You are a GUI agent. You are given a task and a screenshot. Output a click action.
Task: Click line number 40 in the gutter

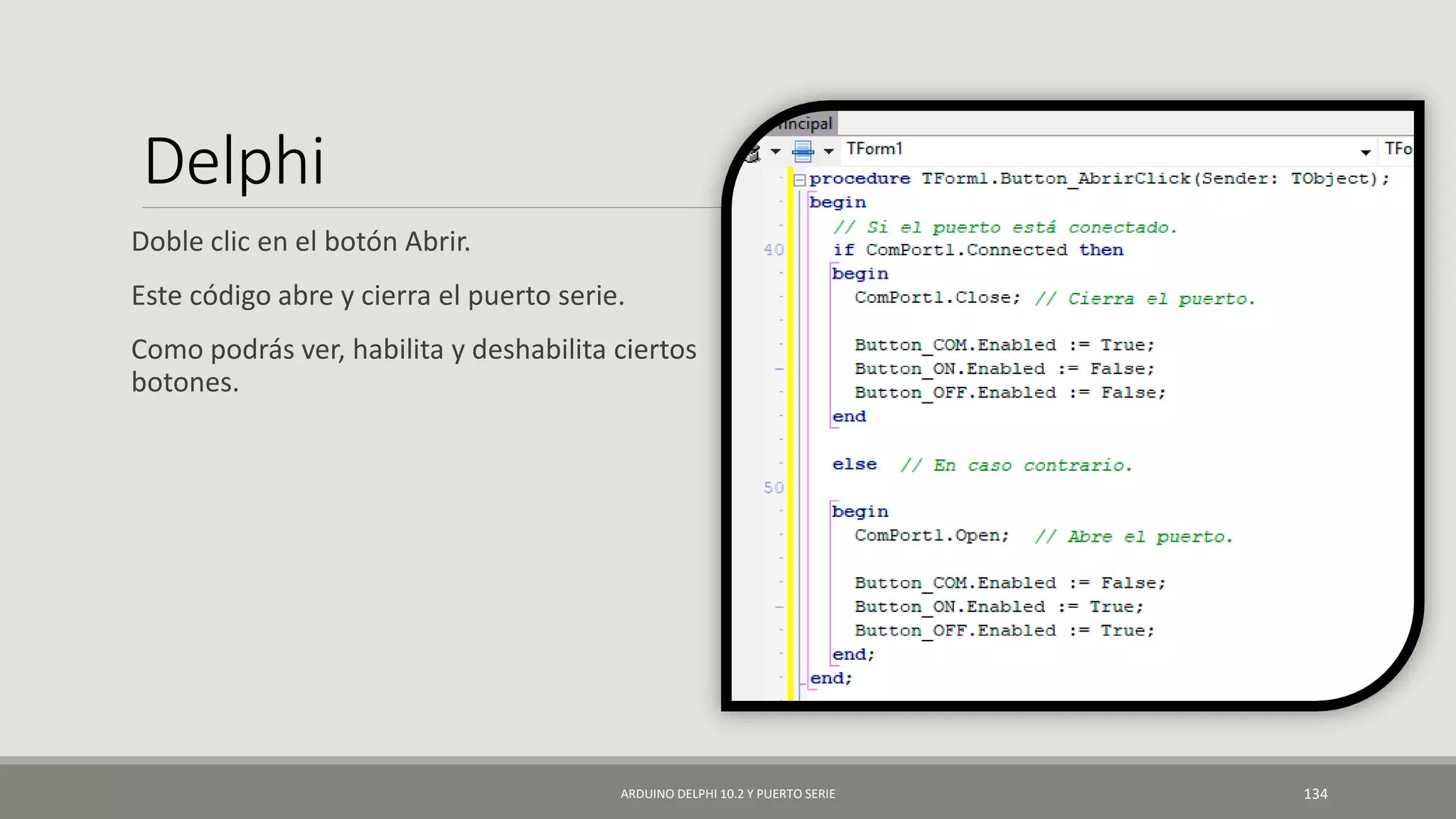click(773, 250)
